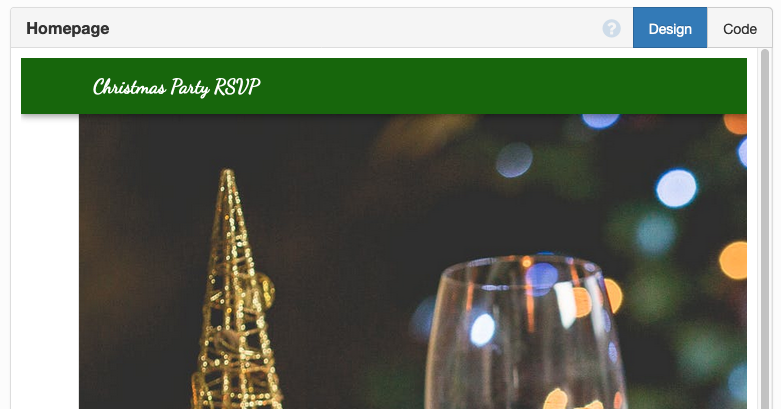
Task: Click the Homepage panel title
Action: (68, 28)
